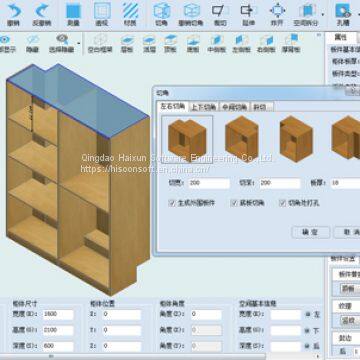The image size is (360, 360).
Task: Click the cabinet width field showing 1600
Action: tap(58, 314)
